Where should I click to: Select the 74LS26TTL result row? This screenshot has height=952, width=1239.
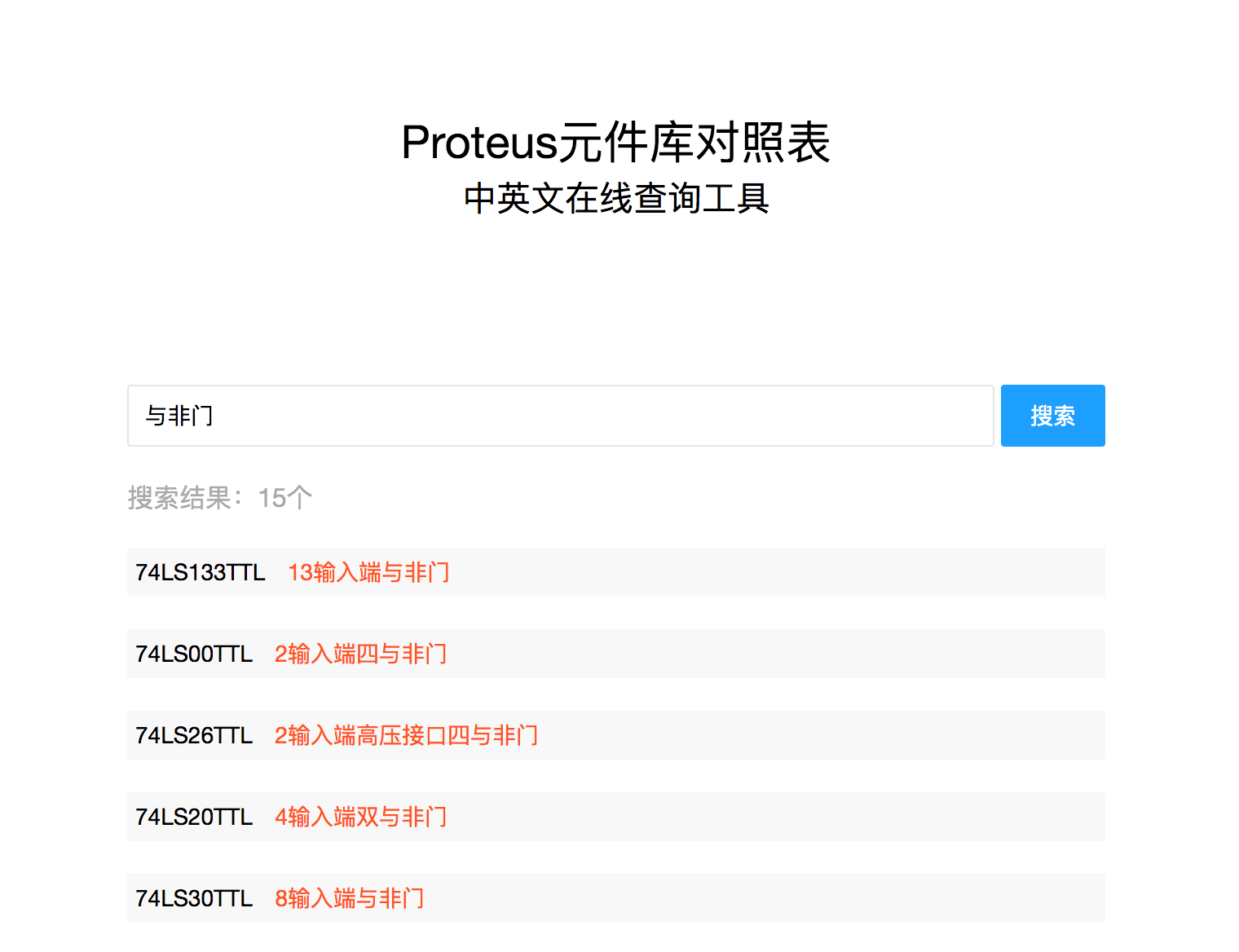[616, 735]
